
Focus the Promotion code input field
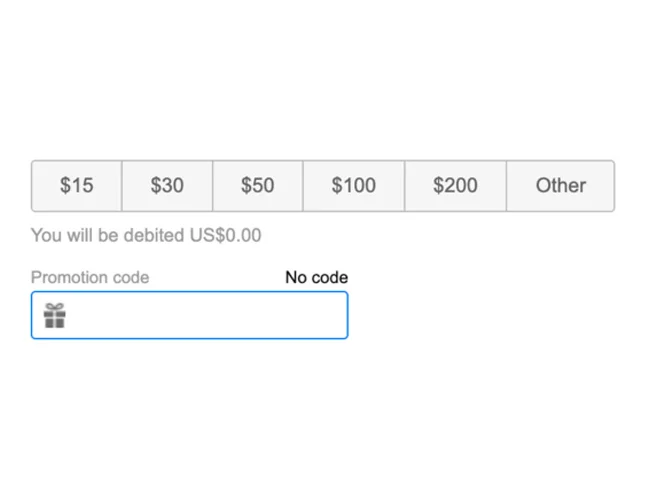pos(190,315)
